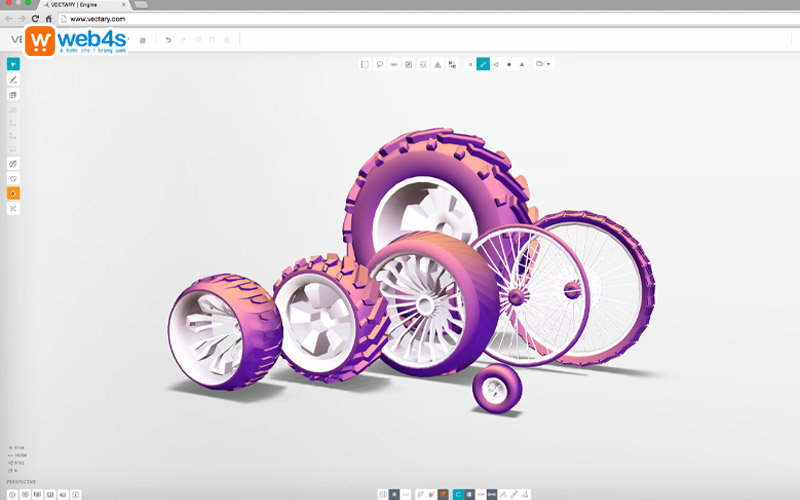Click the PERSPECTIVE view label
The width and height of the screenshot is (800, 500).
coord(21,482)
